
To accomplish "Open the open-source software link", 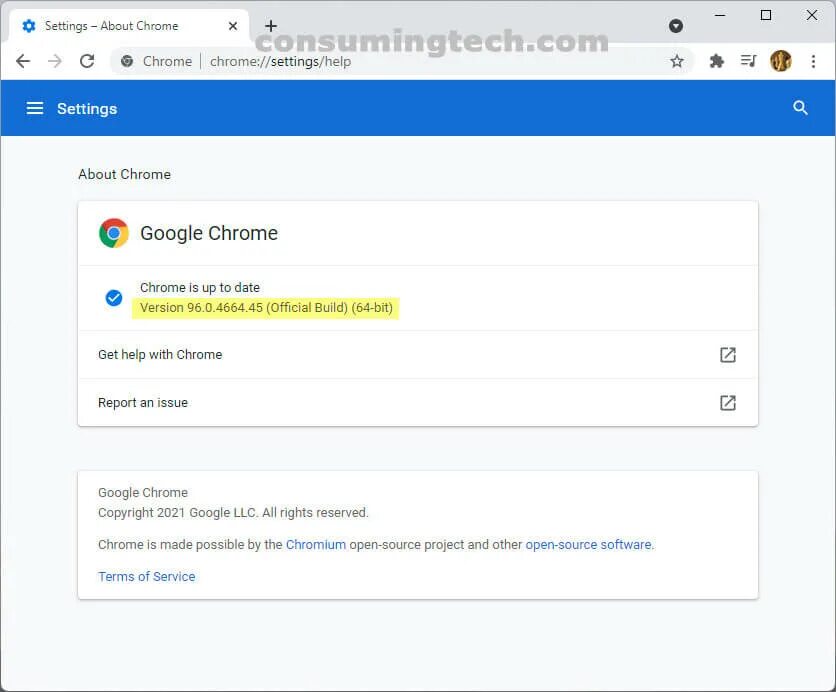I will coord(588,545).
